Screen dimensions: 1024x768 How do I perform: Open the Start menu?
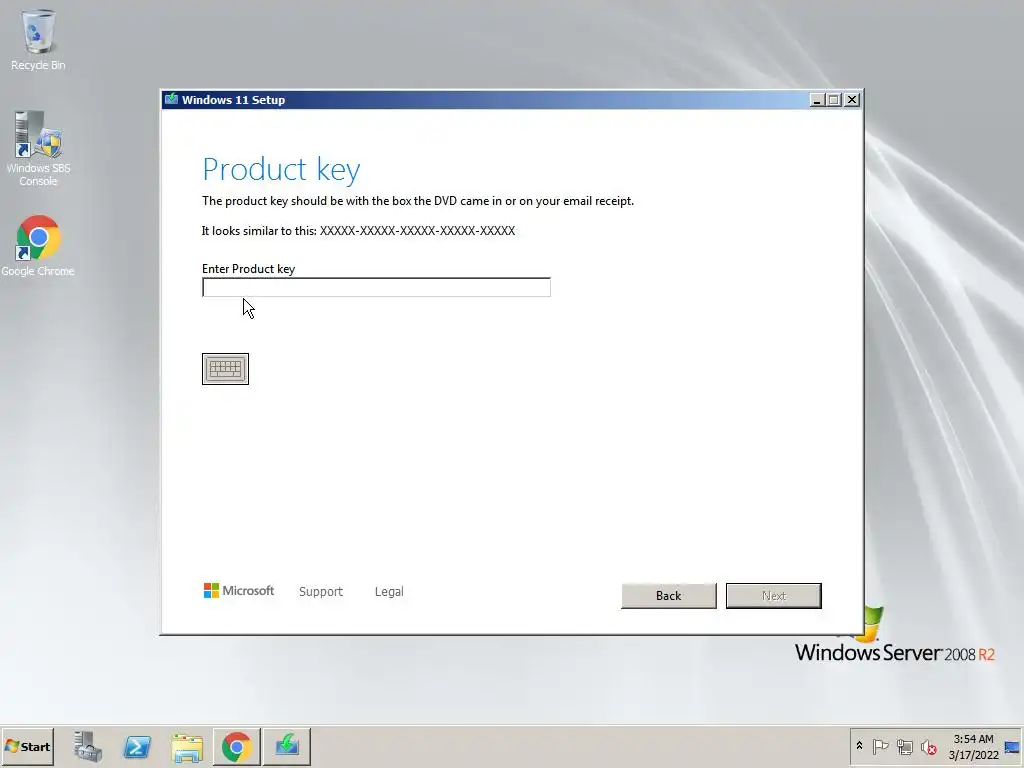(27, 746)
